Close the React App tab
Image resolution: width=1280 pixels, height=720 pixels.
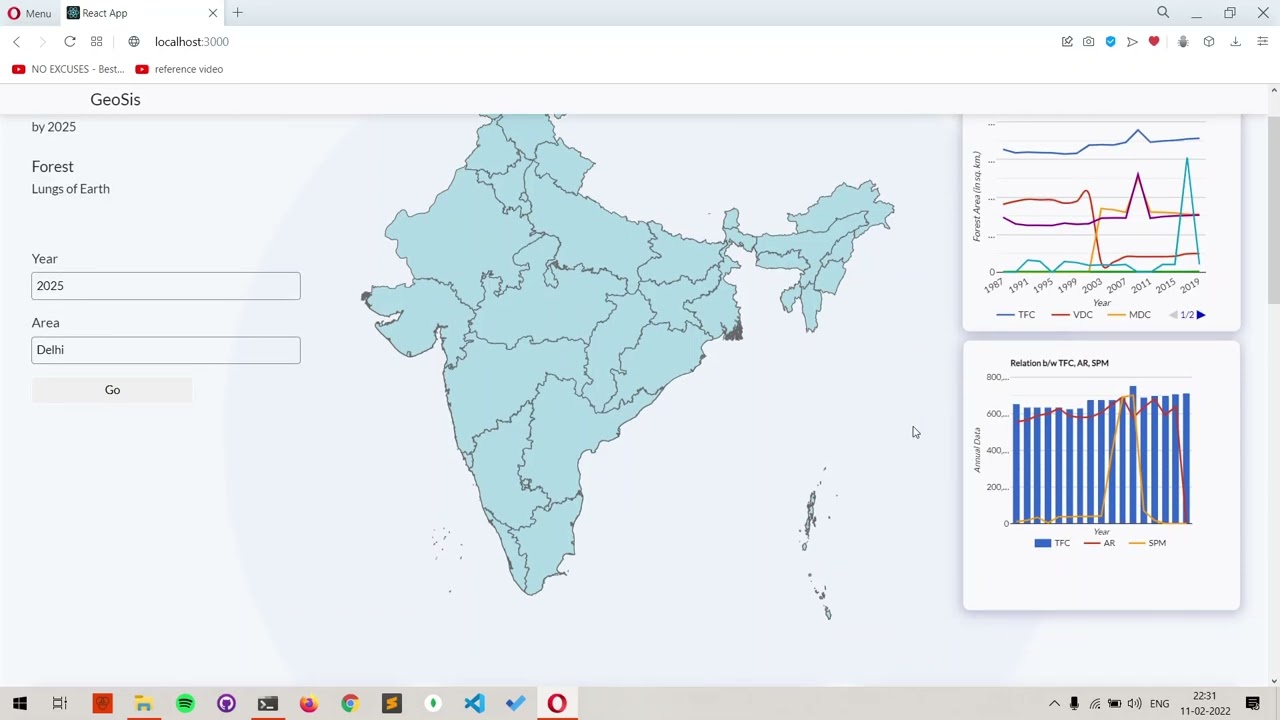click(212, 13)
